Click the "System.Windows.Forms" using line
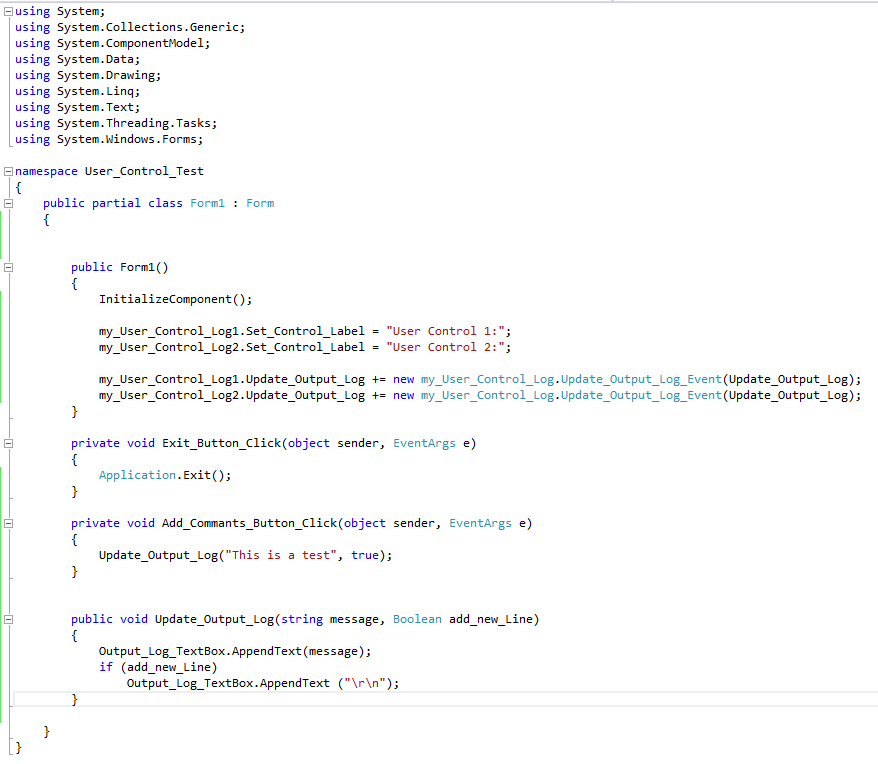 tap(109, 139)
